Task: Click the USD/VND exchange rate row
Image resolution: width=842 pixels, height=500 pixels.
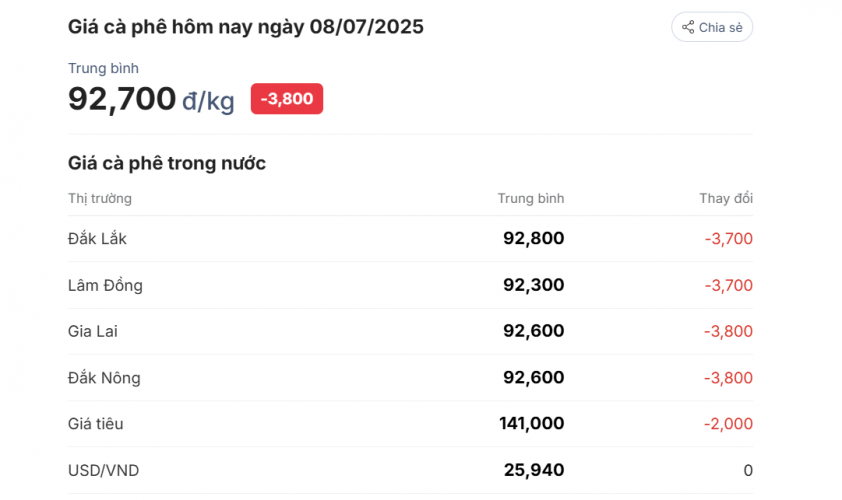Action: [410, 470]
